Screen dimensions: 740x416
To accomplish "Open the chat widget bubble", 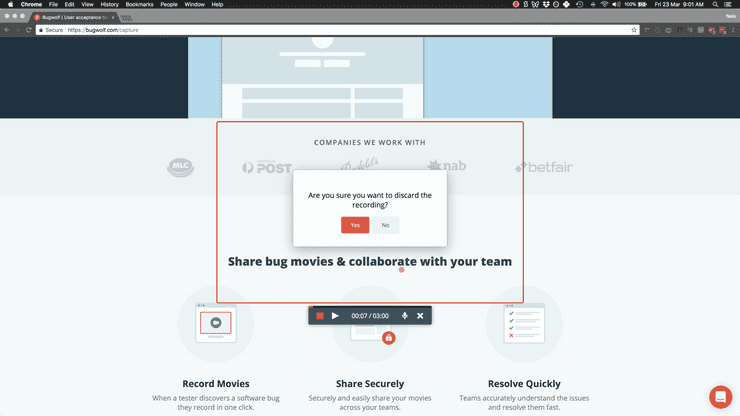I will (x=720, y=397).
